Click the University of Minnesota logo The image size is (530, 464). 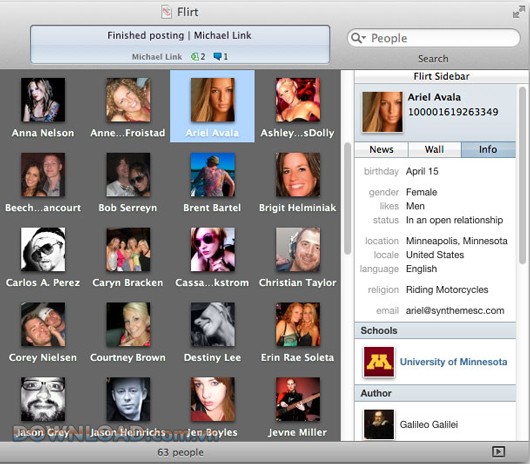click(379, 362)
